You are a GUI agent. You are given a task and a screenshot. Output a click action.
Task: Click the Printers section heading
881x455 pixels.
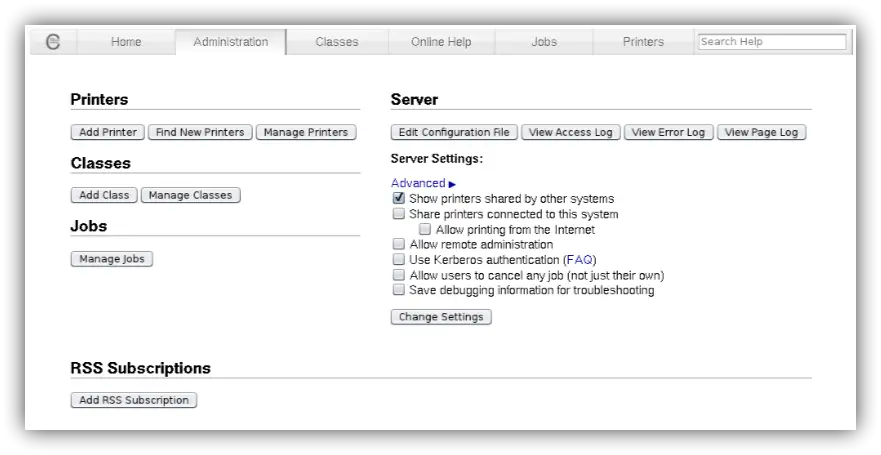point(99,99)
